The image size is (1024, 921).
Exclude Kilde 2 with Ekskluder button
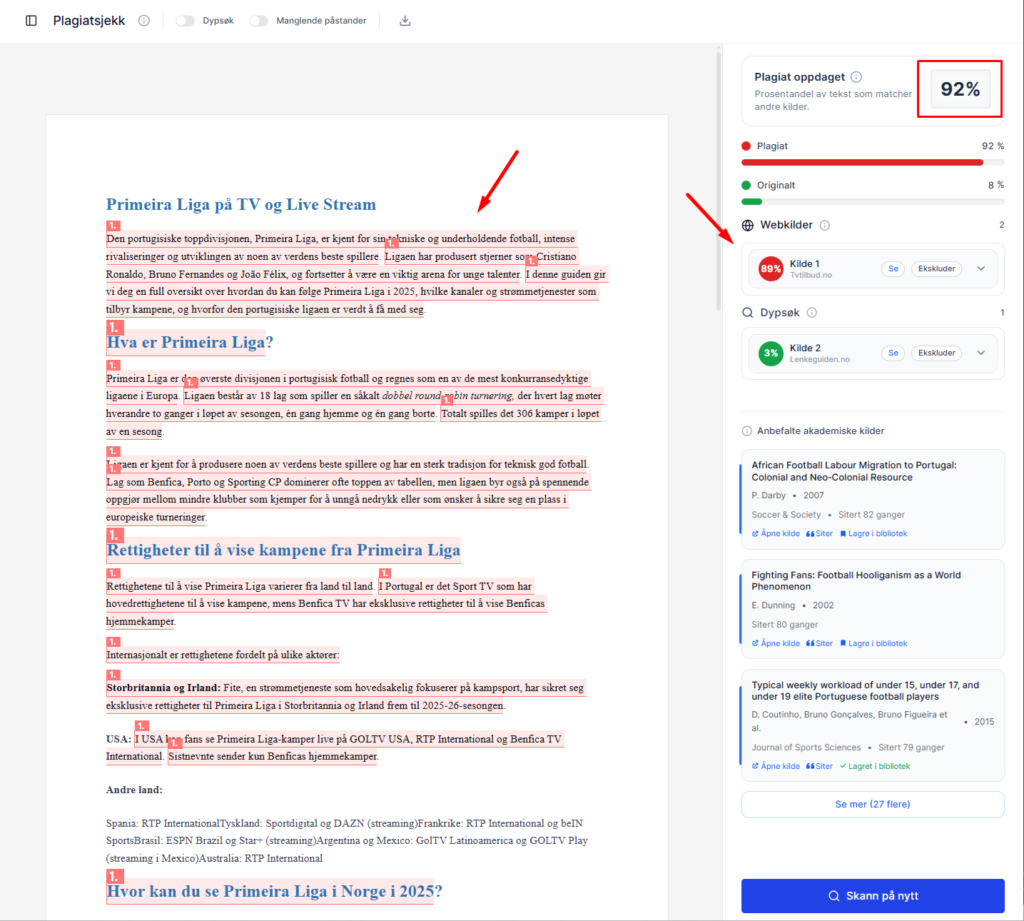point(937,353)
